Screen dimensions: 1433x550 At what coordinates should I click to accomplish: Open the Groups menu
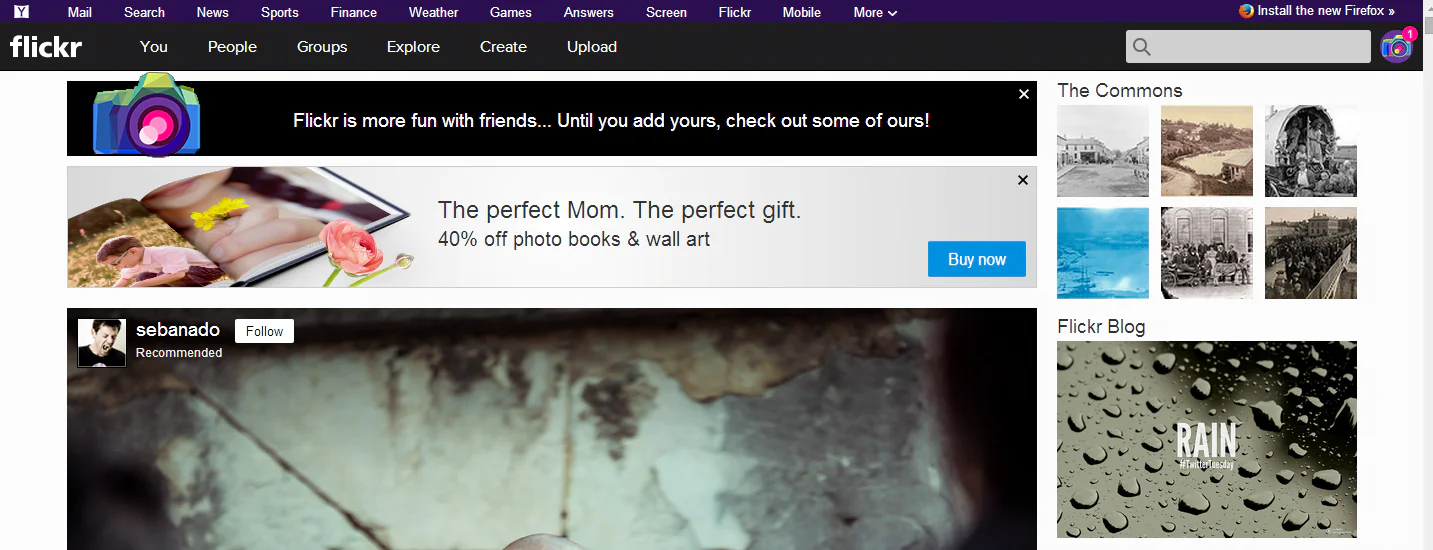322,47
